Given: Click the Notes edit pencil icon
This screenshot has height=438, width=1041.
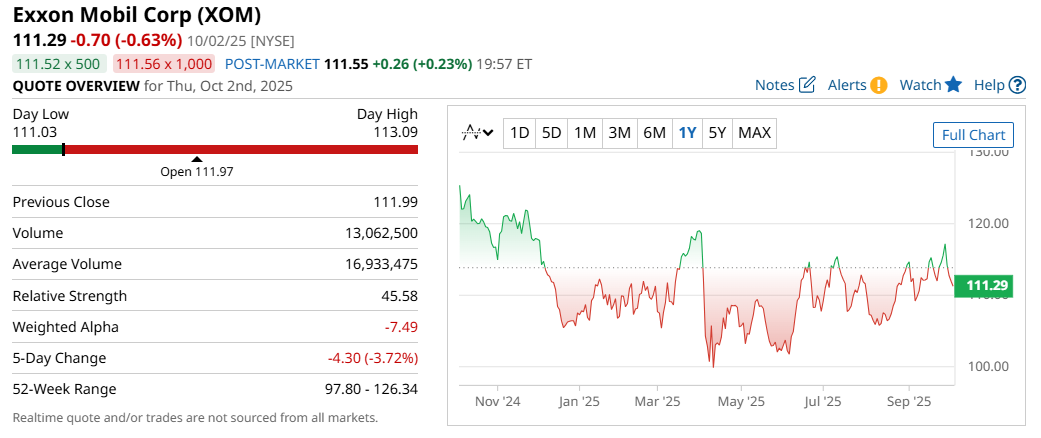Looking at the screenshot, I should [808, 85].
